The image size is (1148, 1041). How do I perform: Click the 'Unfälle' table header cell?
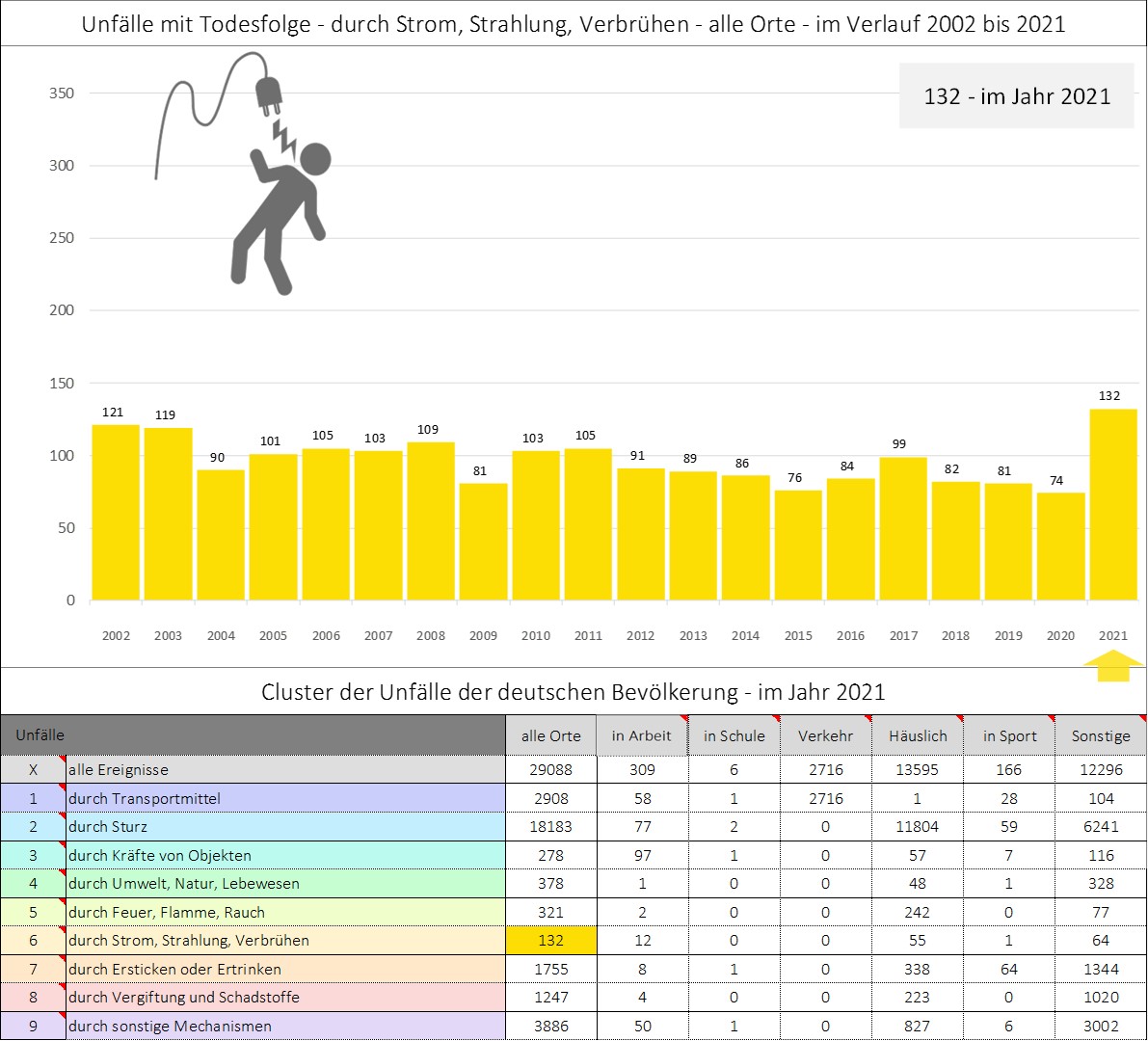click(x=253, y=735)
